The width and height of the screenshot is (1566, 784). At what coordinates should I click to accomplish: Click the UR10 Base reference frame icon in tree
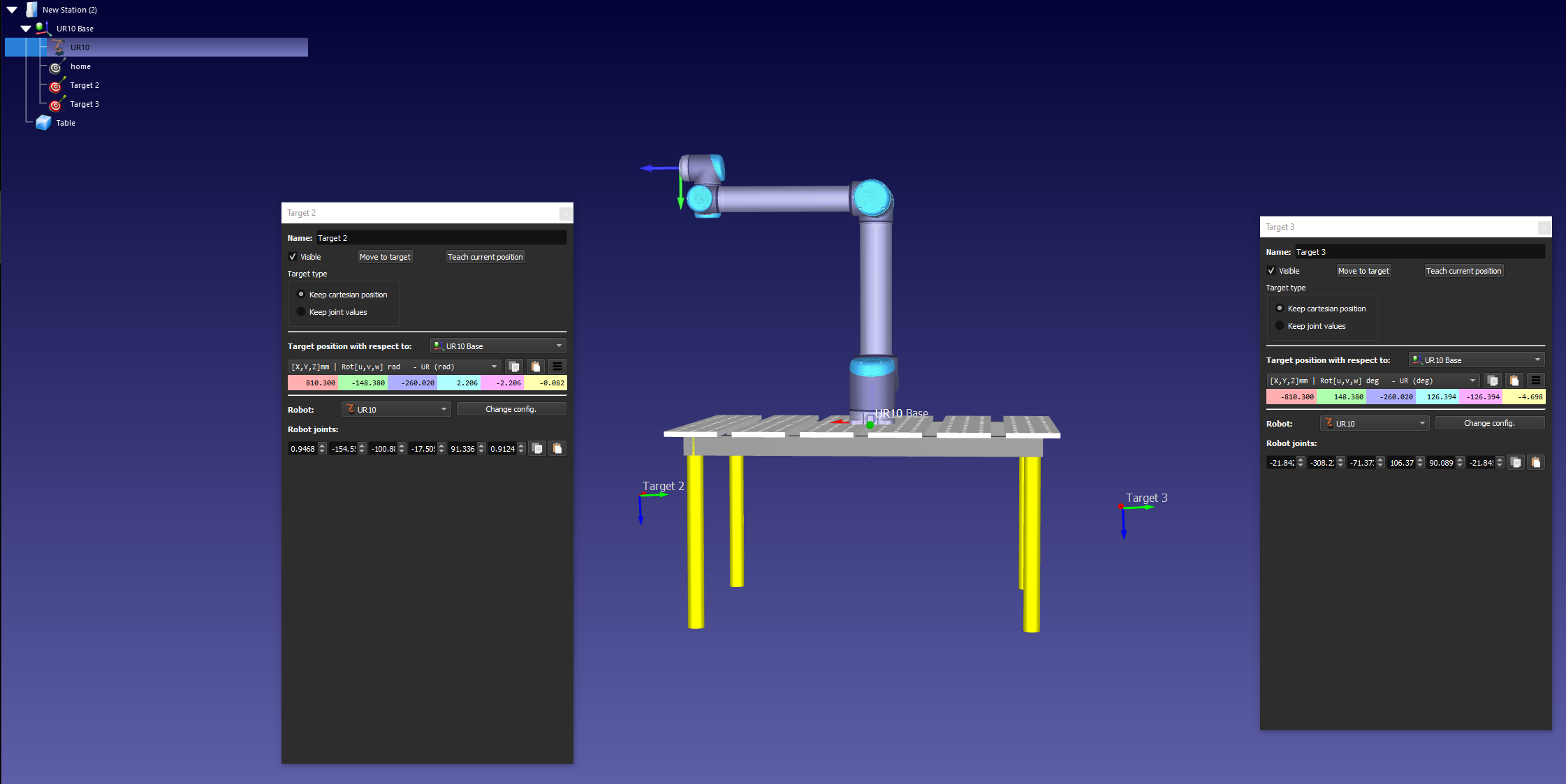(x=43, y=29)
